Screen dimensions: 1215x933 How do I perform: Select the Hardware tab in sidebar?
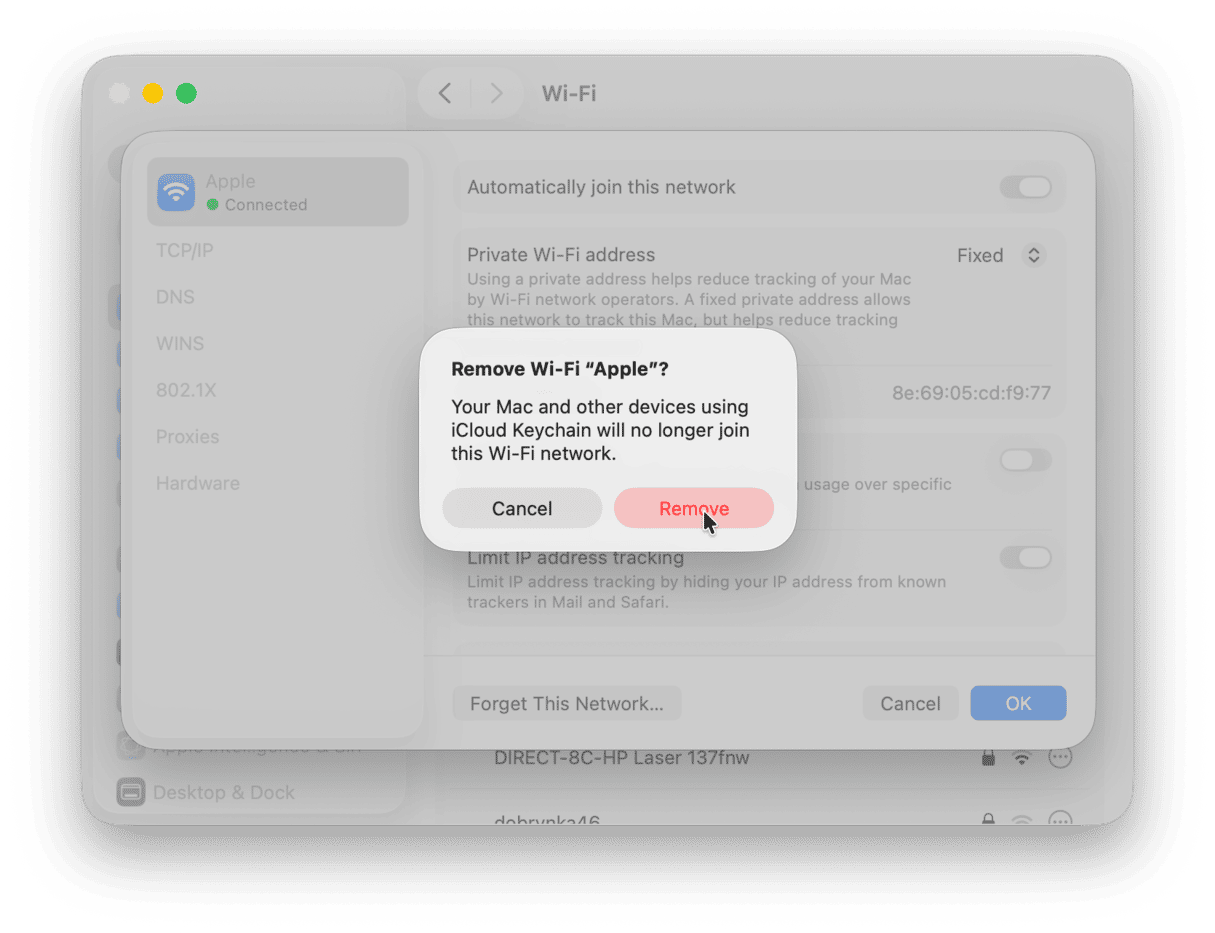198,483
